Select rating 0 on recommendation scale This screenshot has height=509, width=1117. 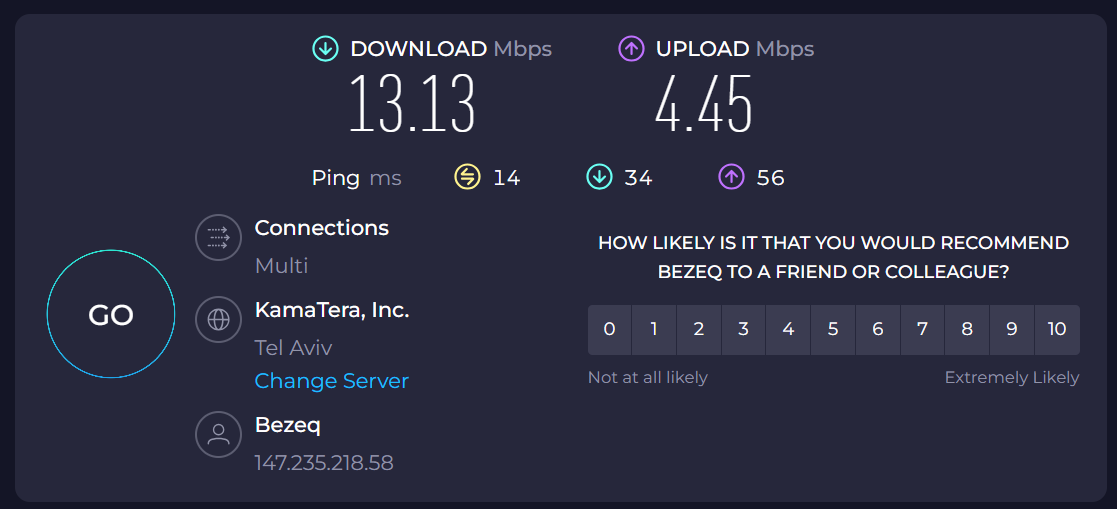[x=610, y=330]
